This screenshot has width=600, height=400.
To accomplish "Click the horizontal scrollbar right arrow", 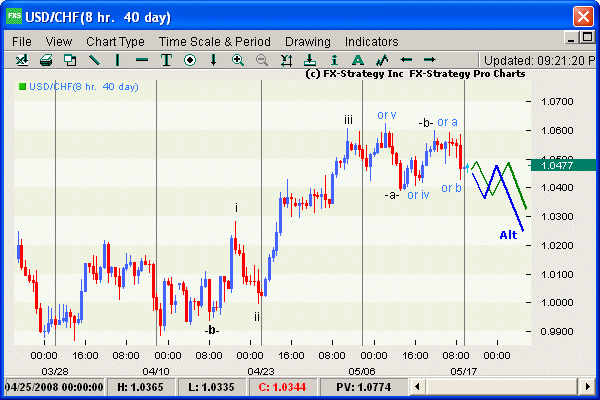I will click(x=587, y=387).
